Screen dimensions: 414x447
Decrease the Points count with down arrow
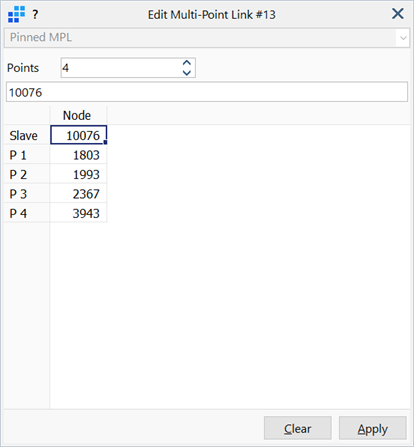click(x=187, y=73)
